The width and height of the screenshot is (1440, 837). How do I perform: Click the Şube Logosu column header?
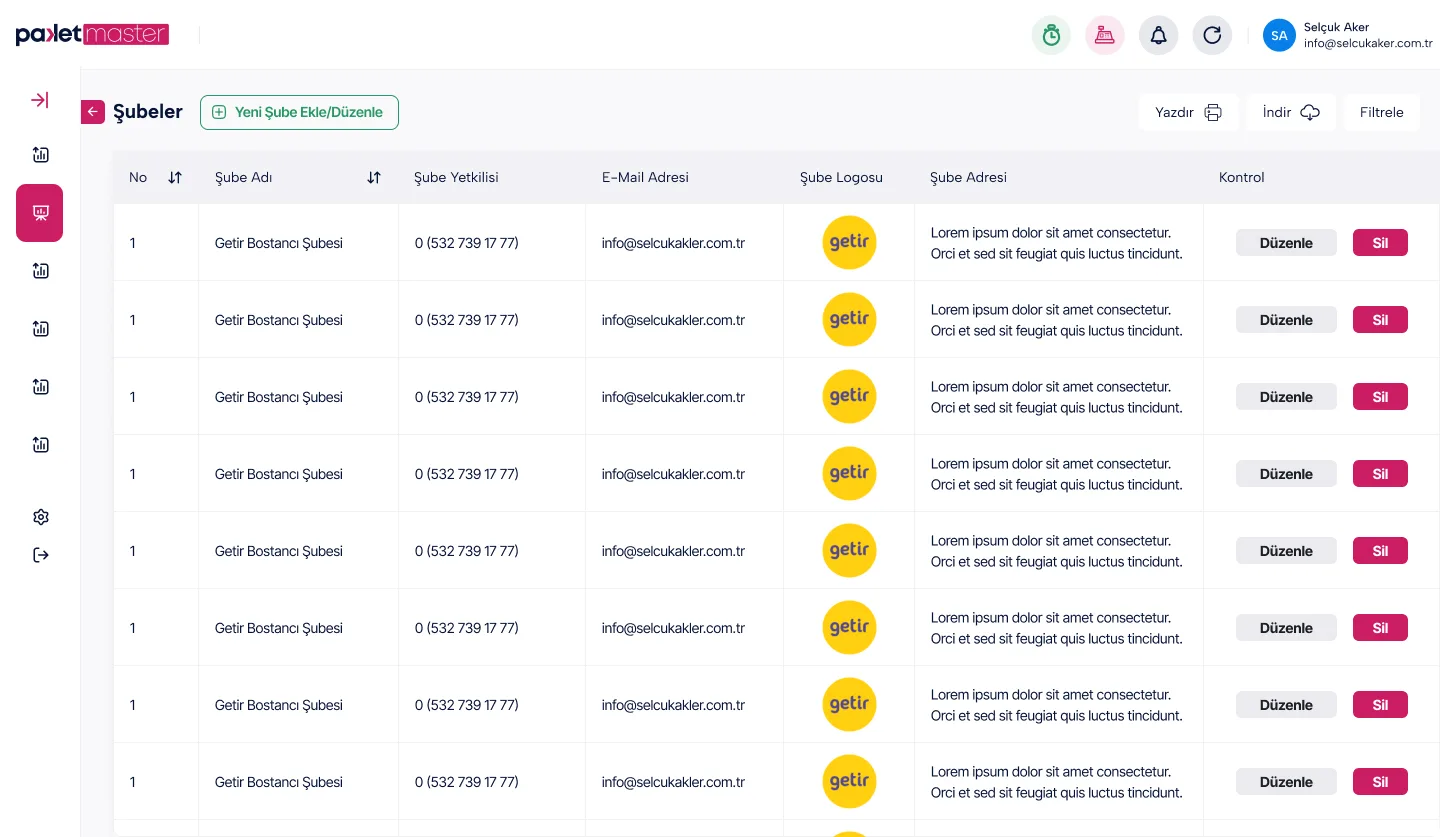(841, 178)
